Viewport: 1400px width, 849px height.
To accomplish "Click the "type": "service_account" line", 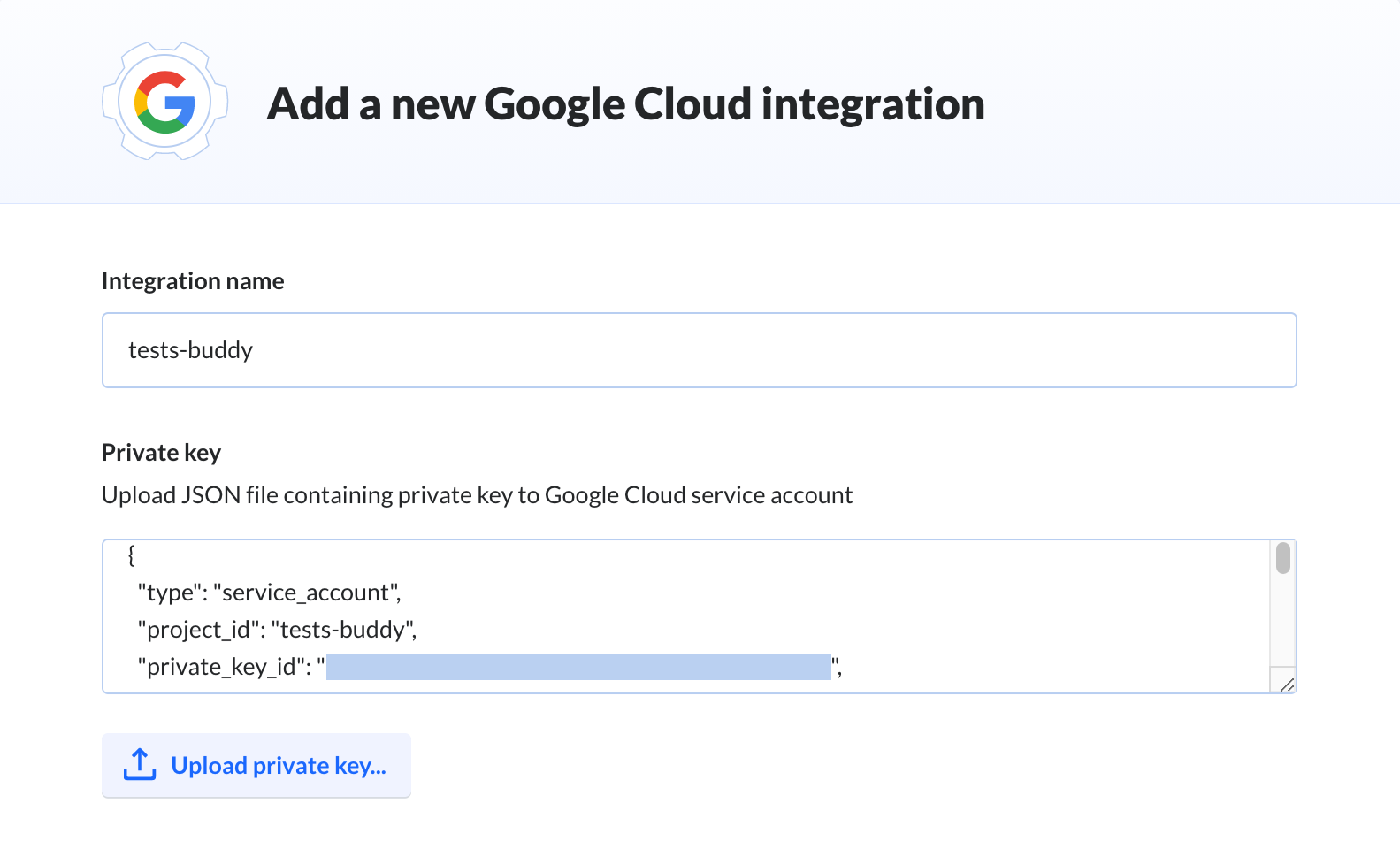I will pos(269,593).
